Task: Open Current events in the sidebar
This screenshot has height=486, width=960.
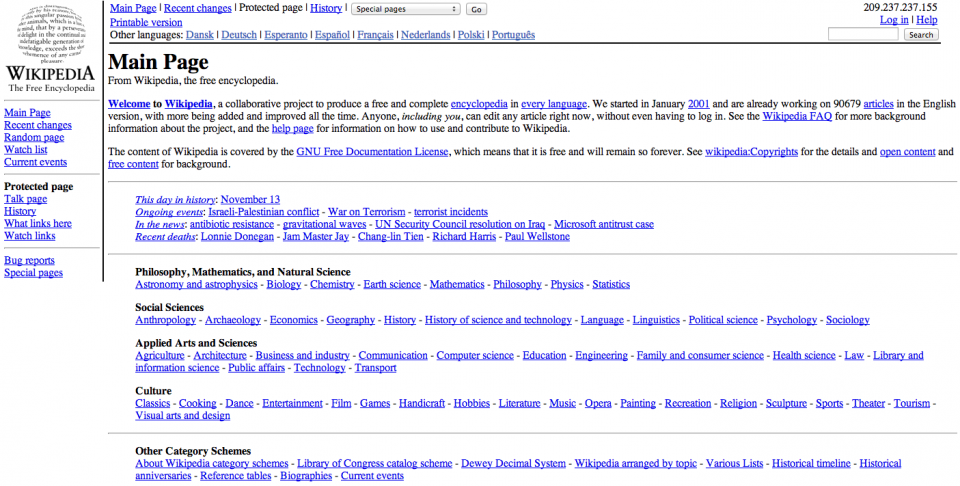Action: pyautogui.click(x=36, y=162)
